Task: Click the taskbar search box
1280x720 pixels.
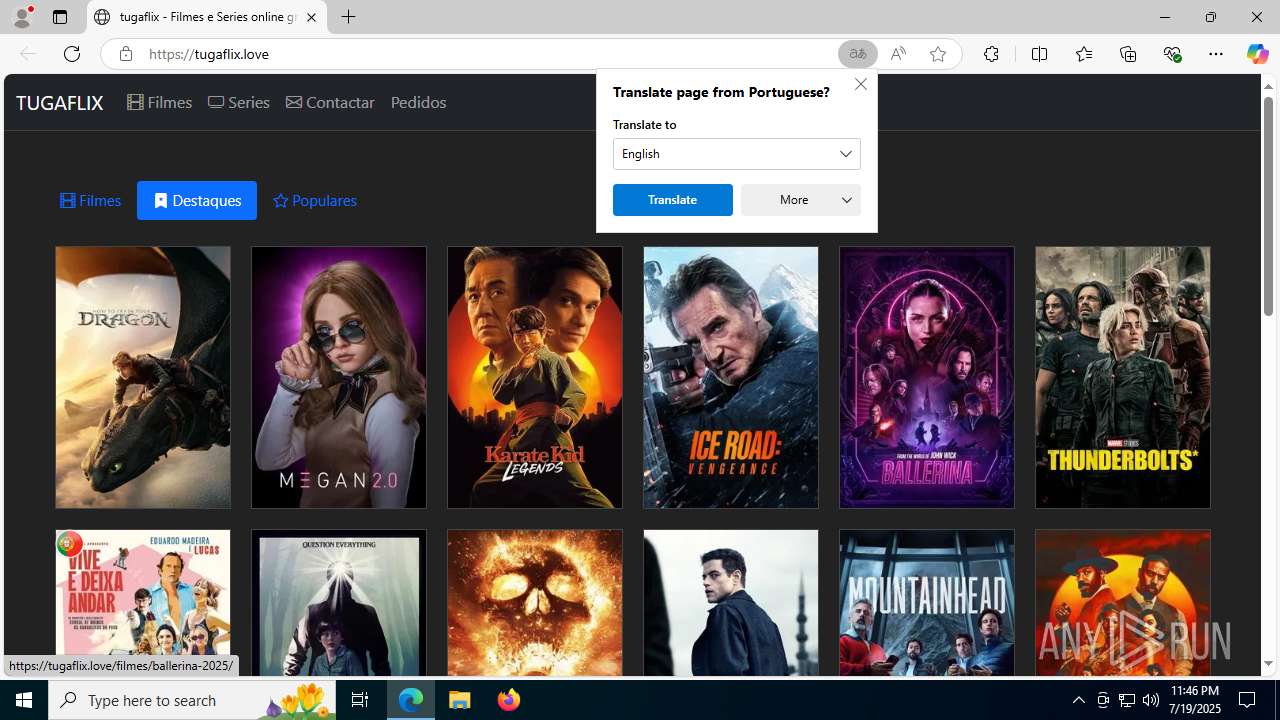Action: (x=193, y=700)
